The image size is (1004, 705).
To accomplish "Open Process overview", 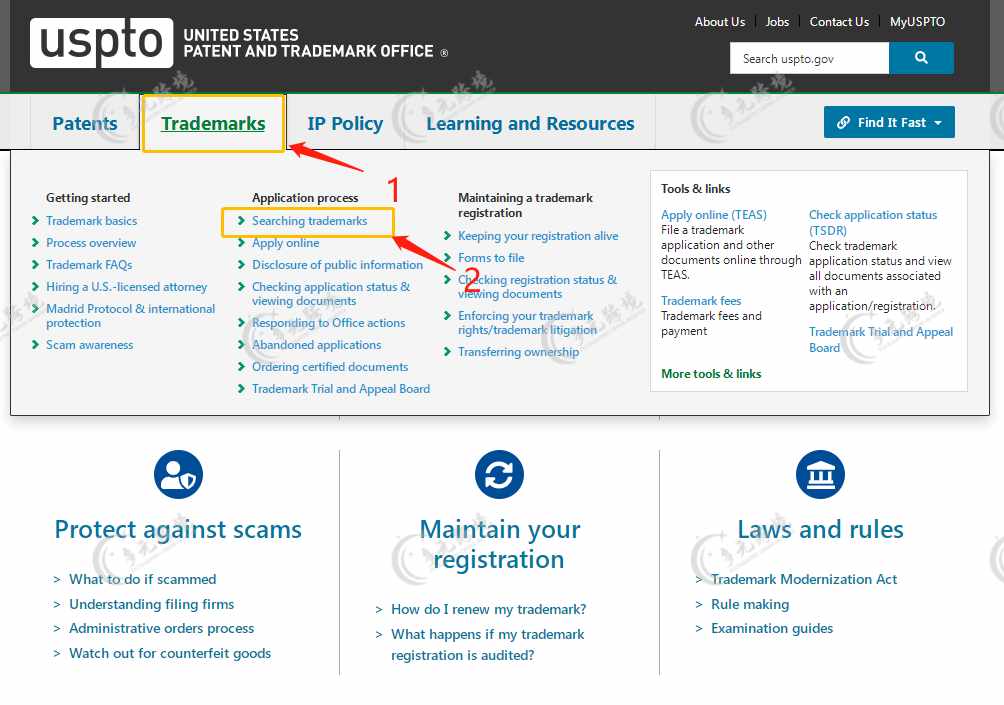I will (91, 243).
